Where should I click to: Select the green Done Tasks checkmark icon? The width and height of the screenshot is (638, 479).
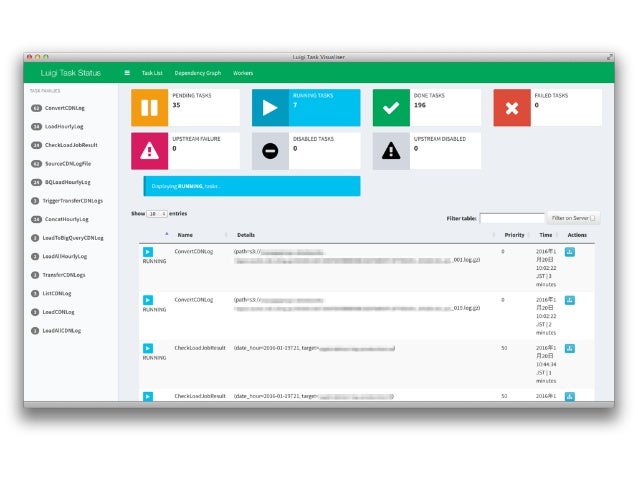(391, 108)
